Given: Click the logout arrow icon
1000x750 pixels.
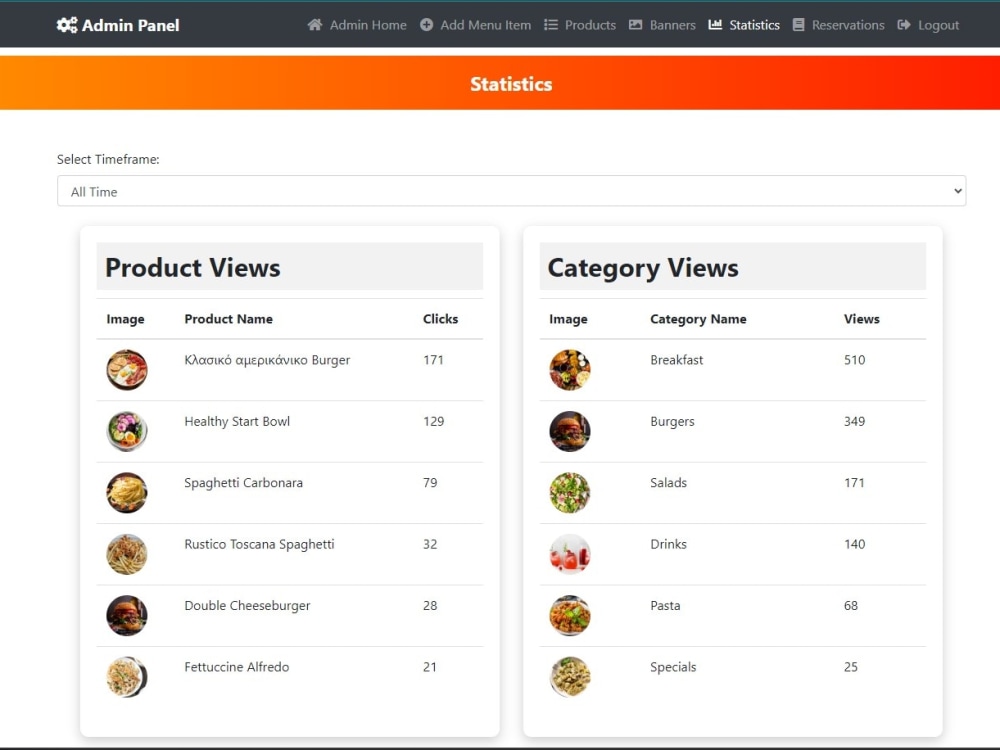Looking at the screenshot, I should click(x=904, y=25).
